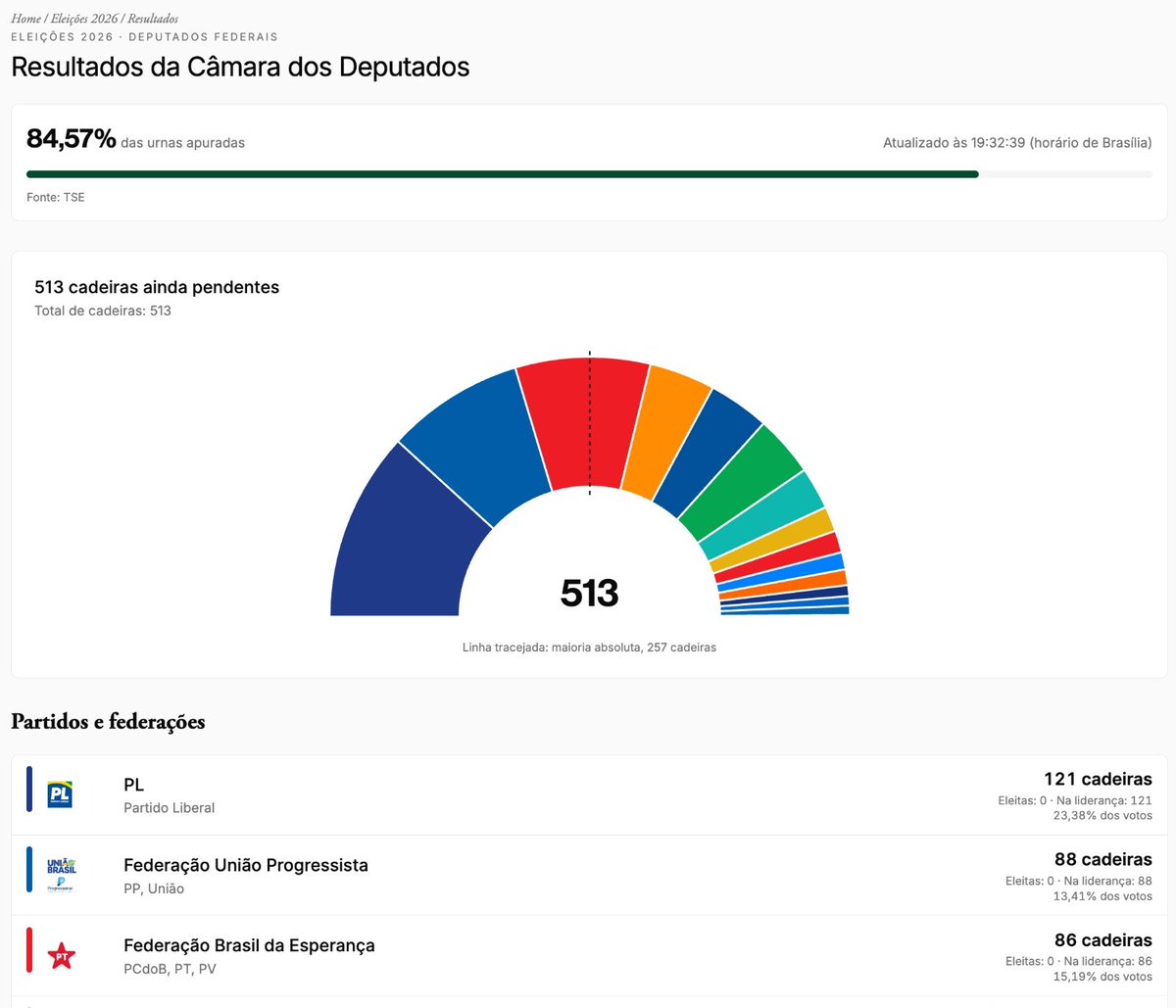
Task: Click the "PP, União" member list
Action: [154, 888]
